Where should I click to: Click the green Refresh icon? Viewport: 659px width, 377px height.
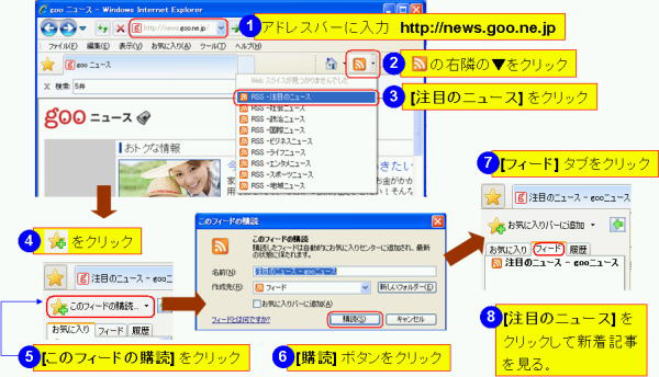[102, 29]
